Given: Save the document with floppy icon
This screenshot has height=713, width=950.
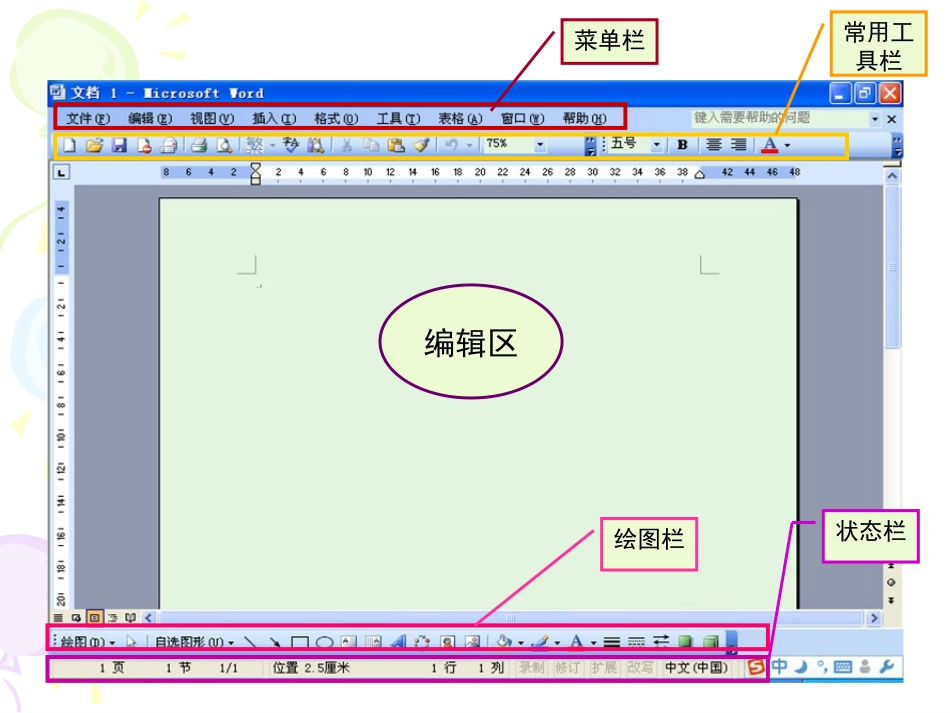Looking at the screenshot, I should coord(119,145).
